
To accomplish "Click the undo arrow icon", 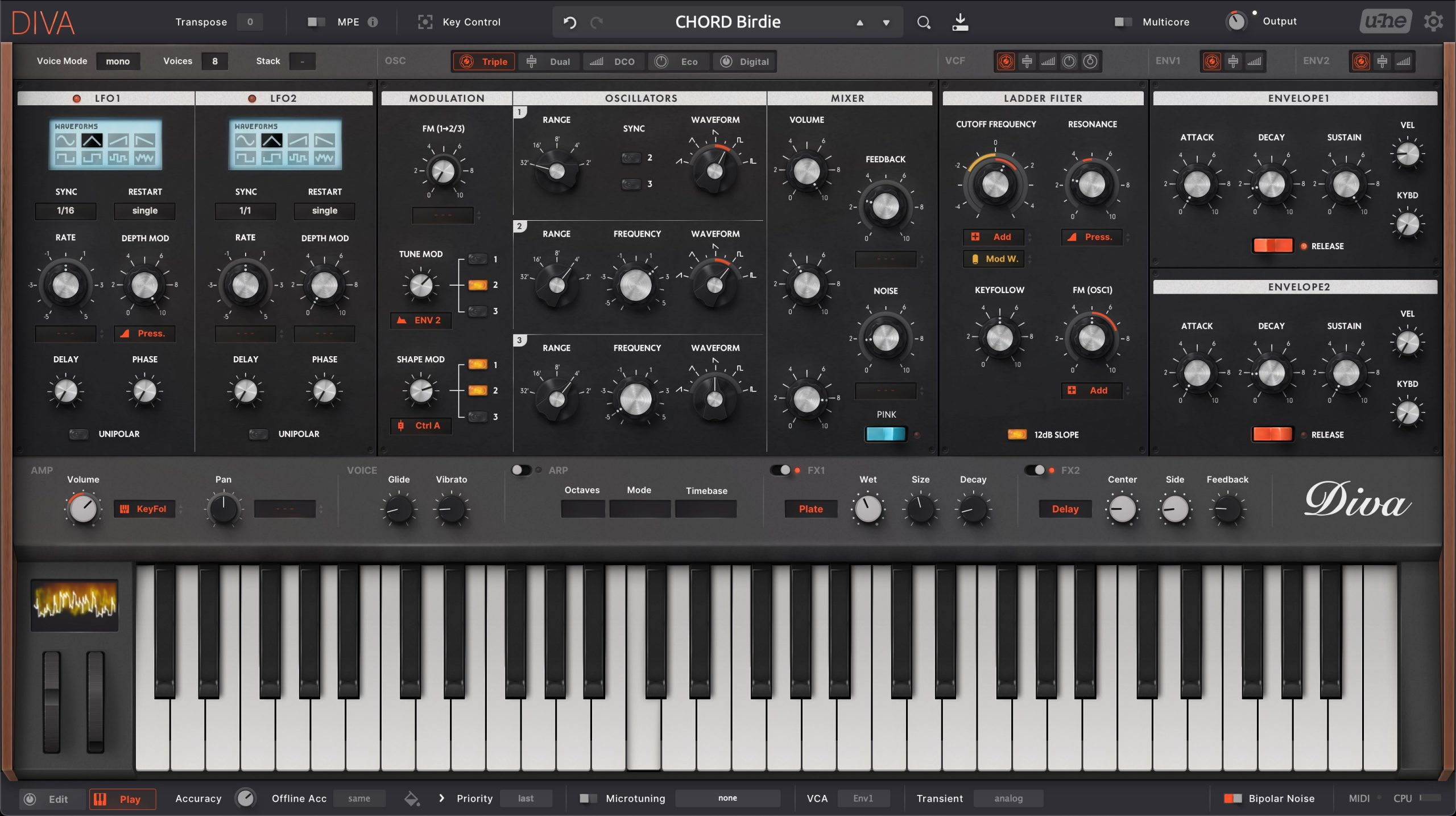I will point(569,22).
